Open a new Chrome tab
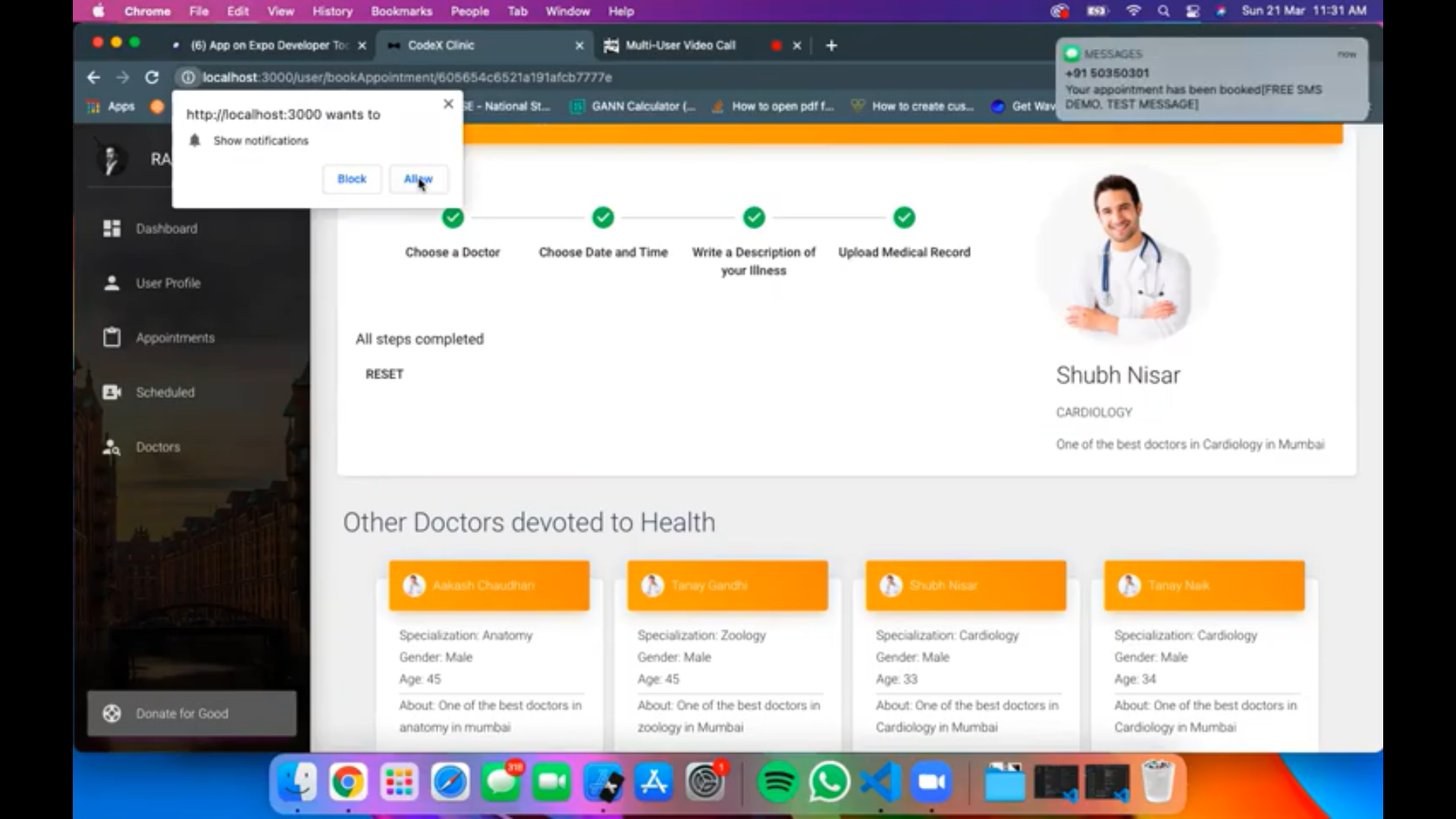The image size is (1456, 819). [831, 45]
